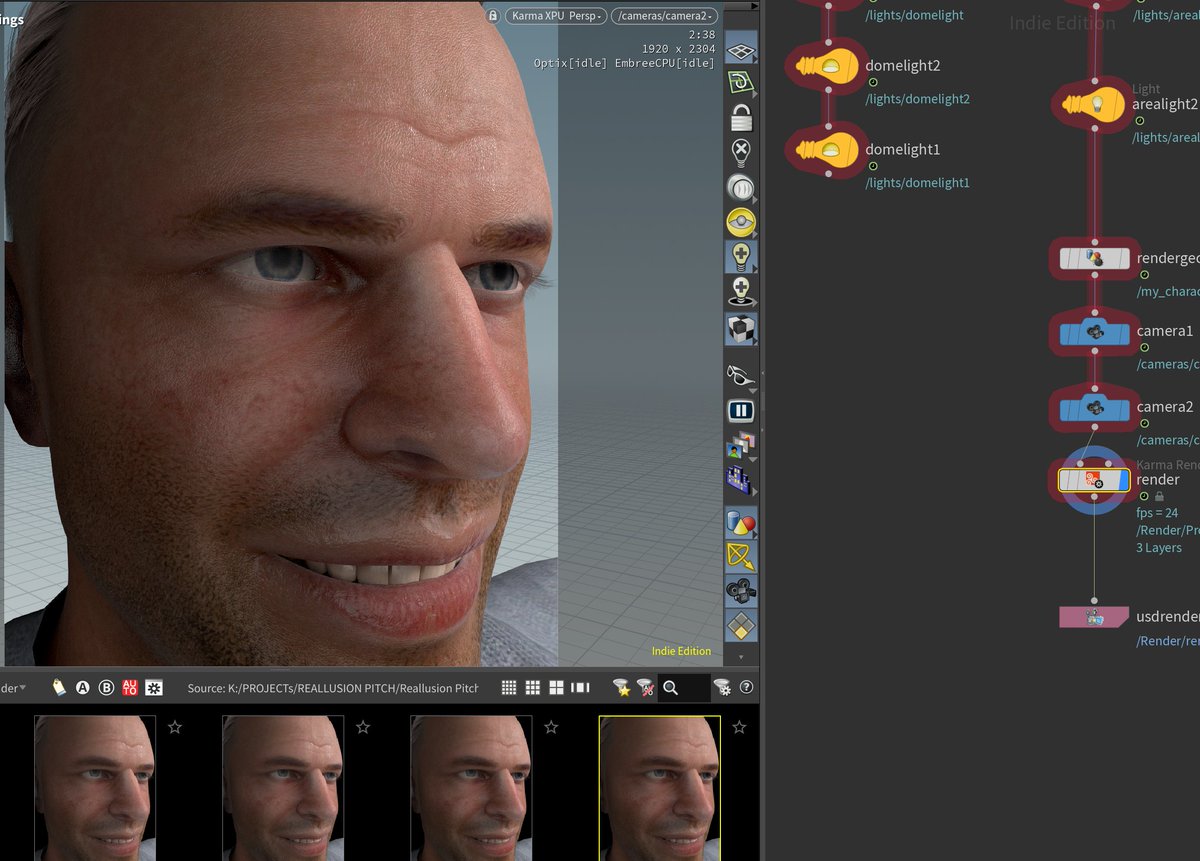Click the camera lock icon in viewport header
This screenshot has height=861, width=1200.
(492, 16)
